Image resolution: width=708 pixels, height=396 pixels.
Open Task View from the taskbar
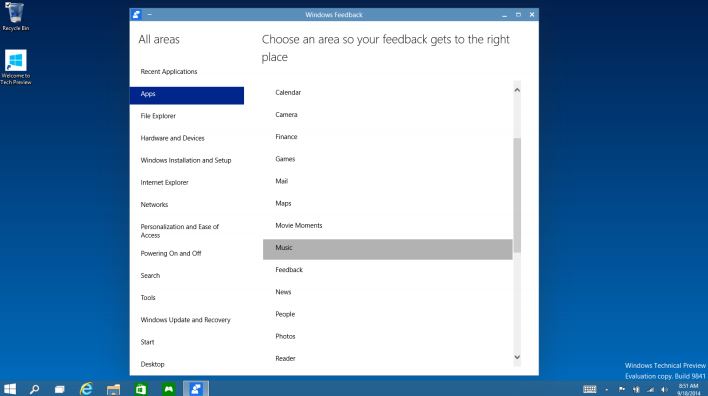60,389
